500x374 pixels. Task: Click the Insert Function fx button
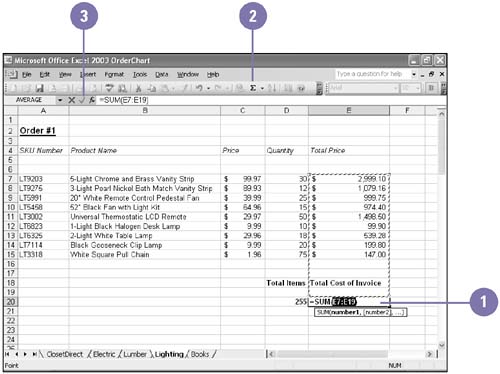(92, 100)
